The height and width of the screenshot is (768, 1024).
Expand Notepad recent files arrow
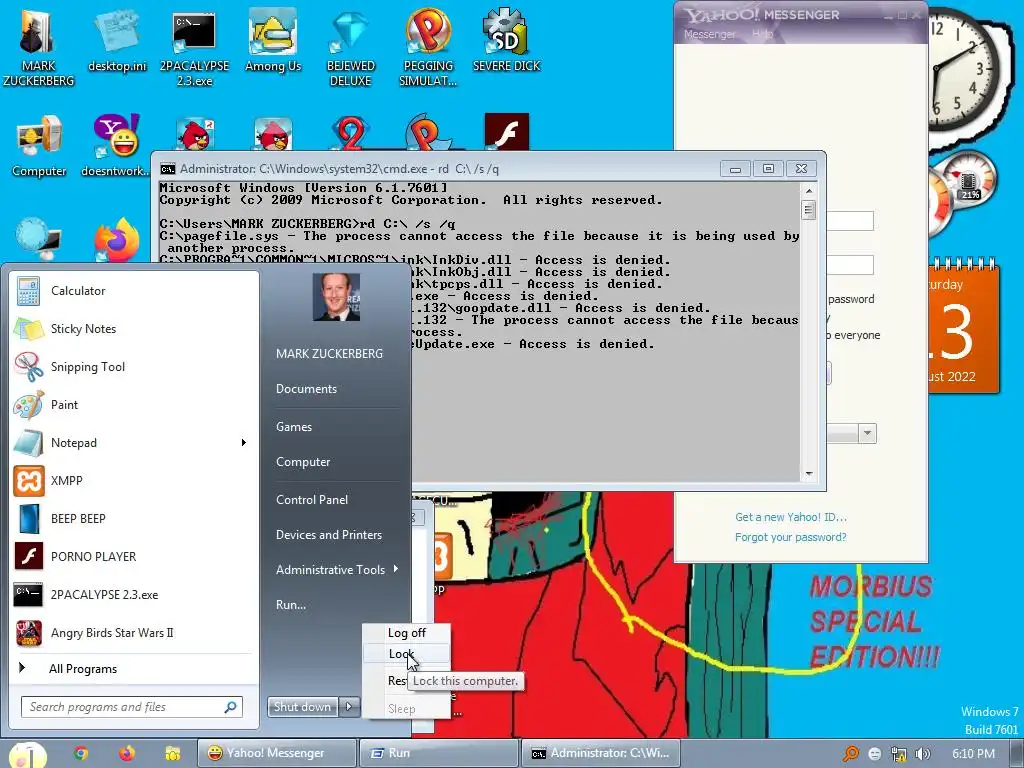pyautogui.click(x=244, y=442)
